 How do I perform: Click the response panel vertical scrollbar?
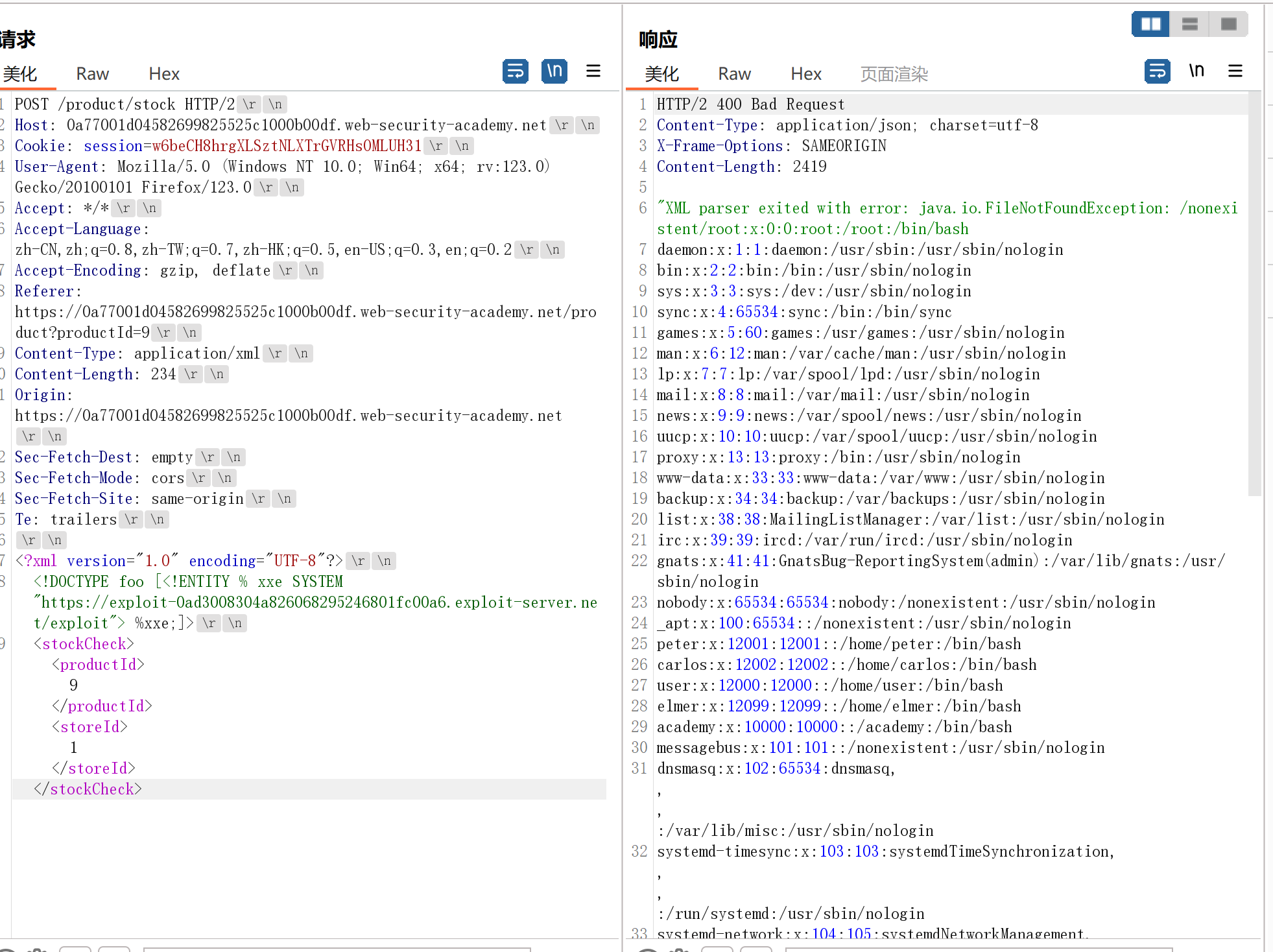(1254, 295)
